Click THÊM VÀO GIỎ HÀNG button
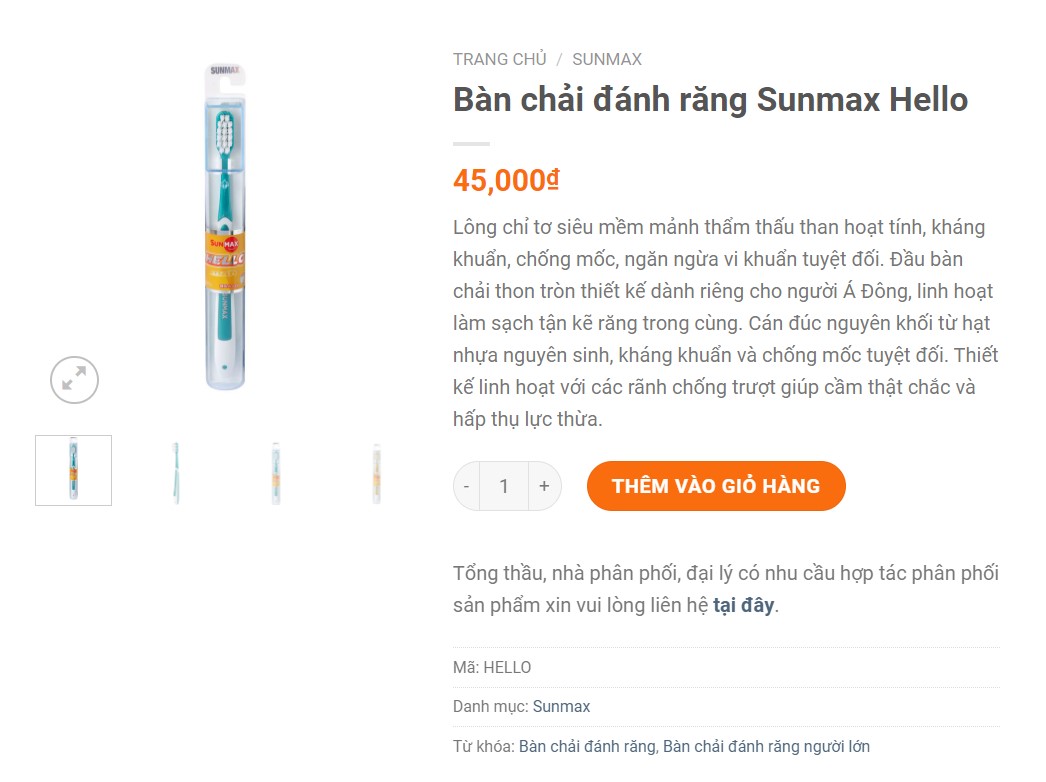1046x782 pixels. (x=716, y=486)
